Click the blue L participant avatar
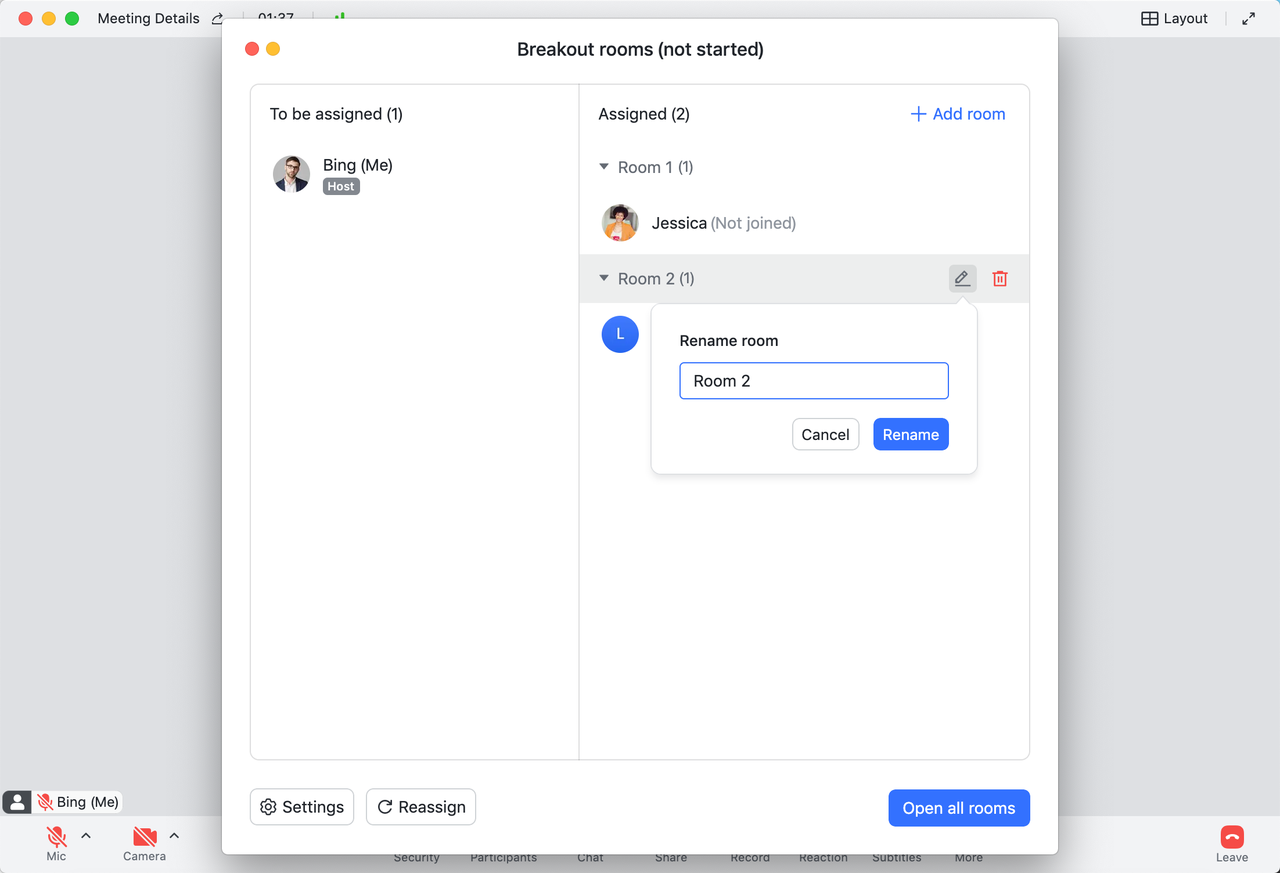 pos(620,334)
